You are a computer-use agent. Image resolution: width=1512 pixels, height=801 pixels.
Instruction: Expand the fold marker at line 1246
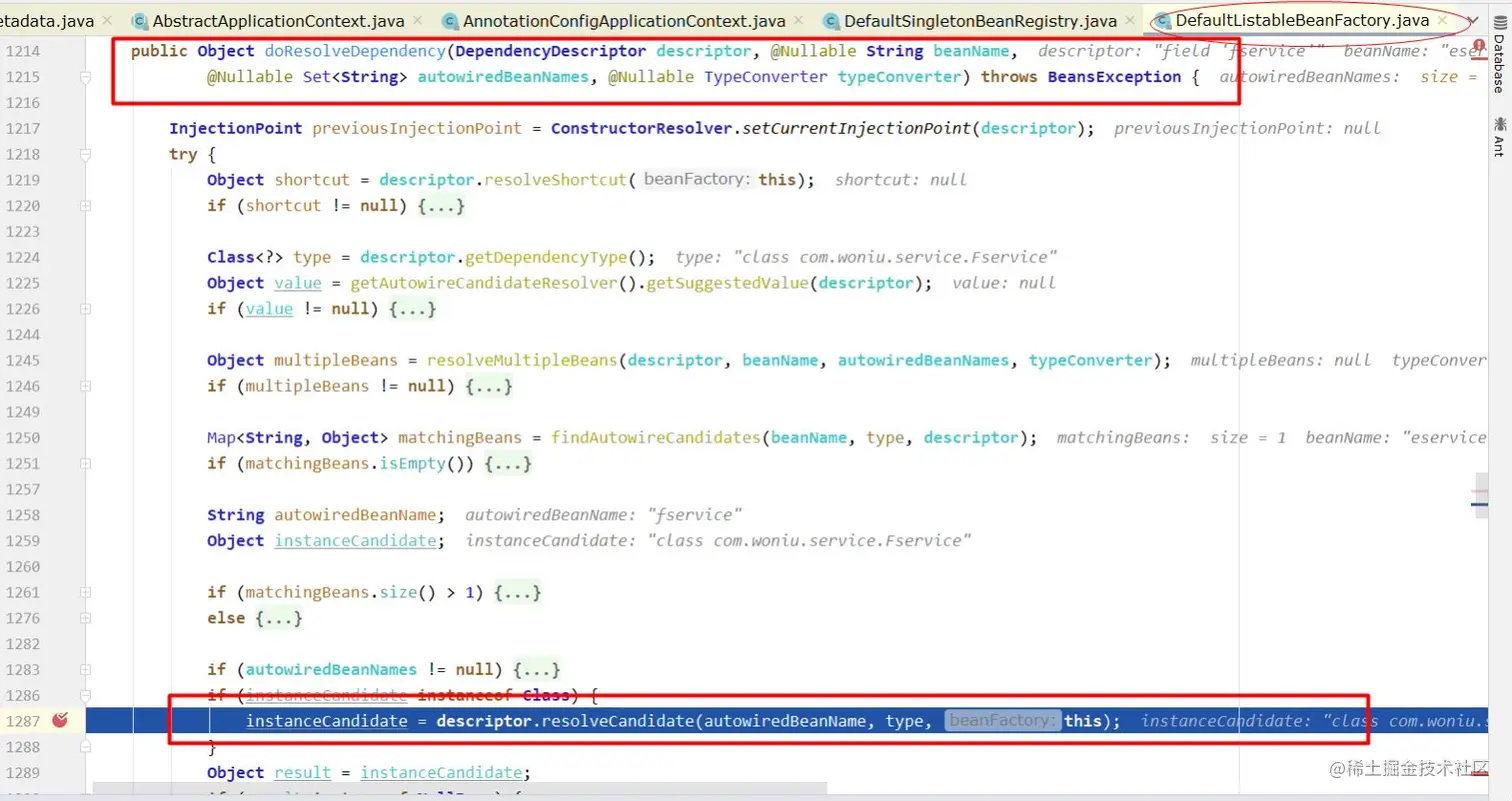[x=86, y=386]
